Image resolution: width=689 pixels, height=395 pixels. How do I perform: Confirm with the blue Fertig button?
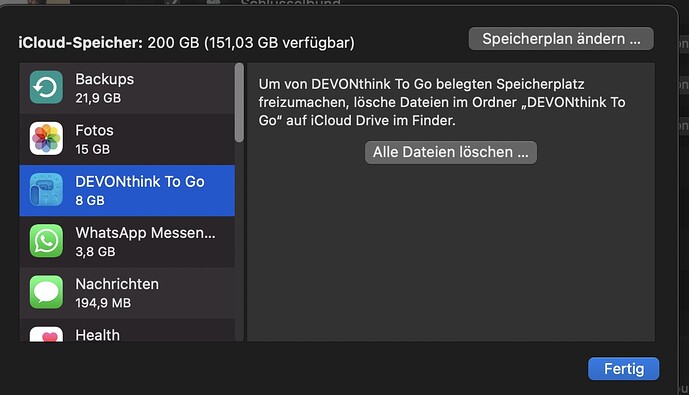click(624, 369)
